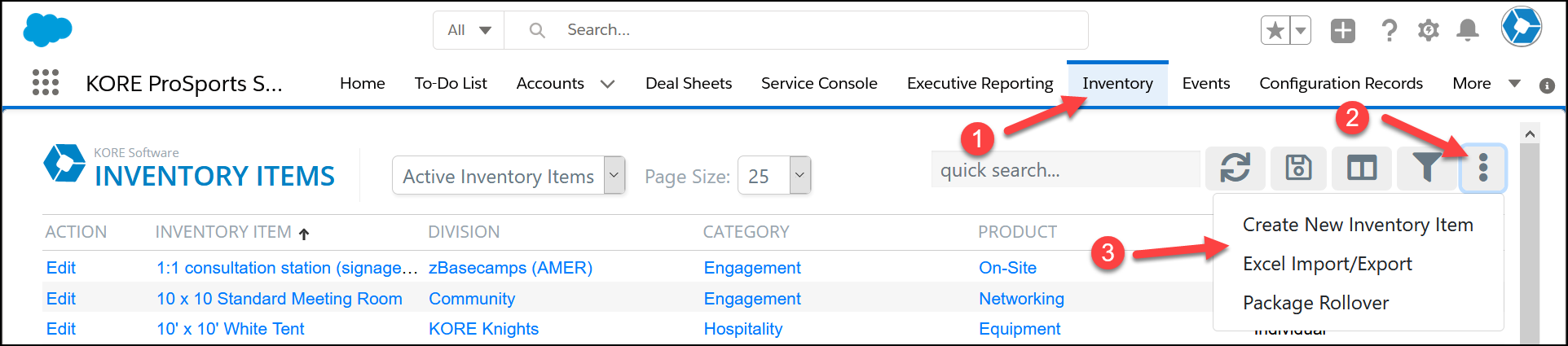Click the KORE Software hexagon logo
The image size is (1568, 346).
tap(64, 164)
